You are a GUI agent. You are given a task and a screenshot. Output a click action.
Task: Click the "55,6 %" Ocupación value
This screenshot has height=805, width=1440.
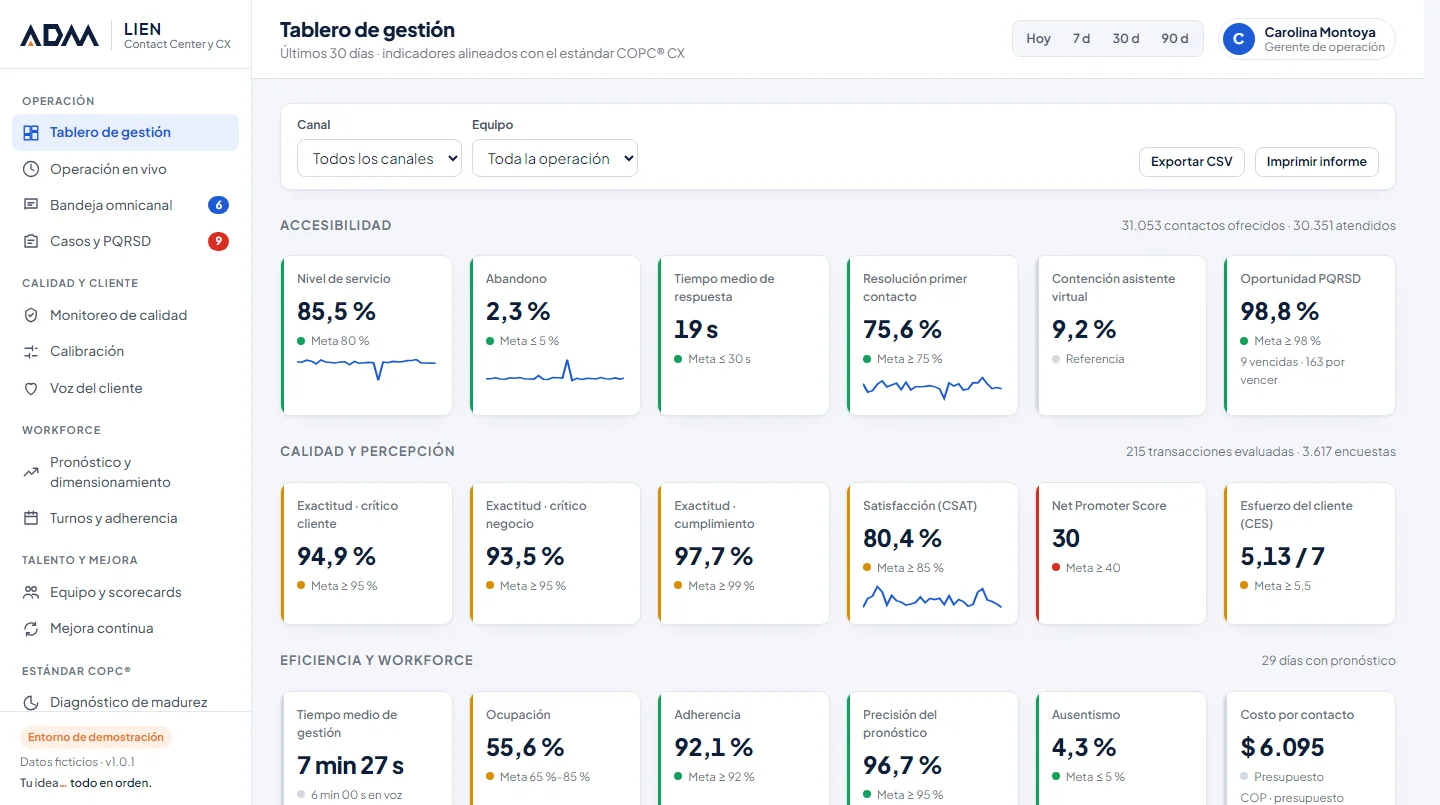(525, 747)
